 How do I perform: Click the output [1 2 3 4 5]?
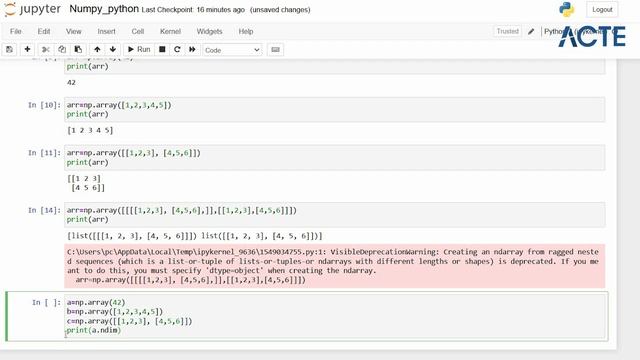tap(90, 131)
